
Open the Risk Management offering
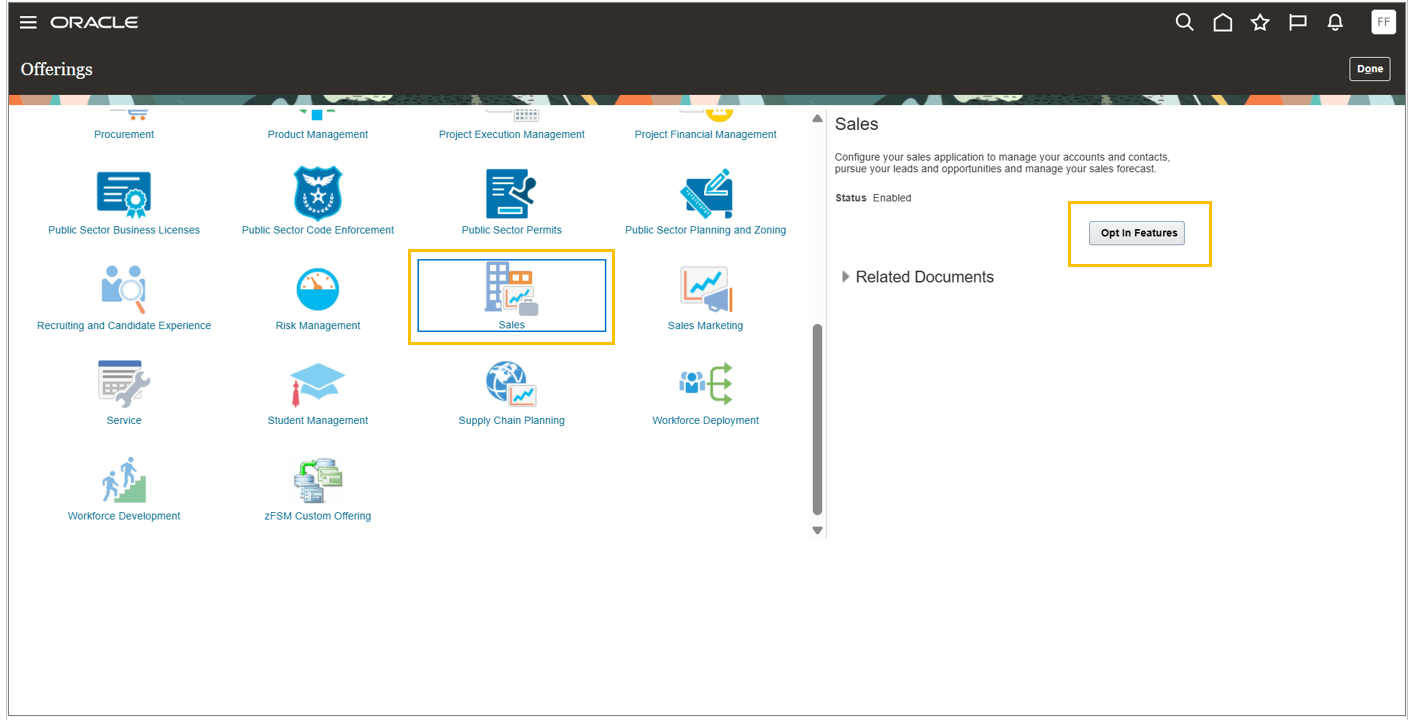(317, 295)
